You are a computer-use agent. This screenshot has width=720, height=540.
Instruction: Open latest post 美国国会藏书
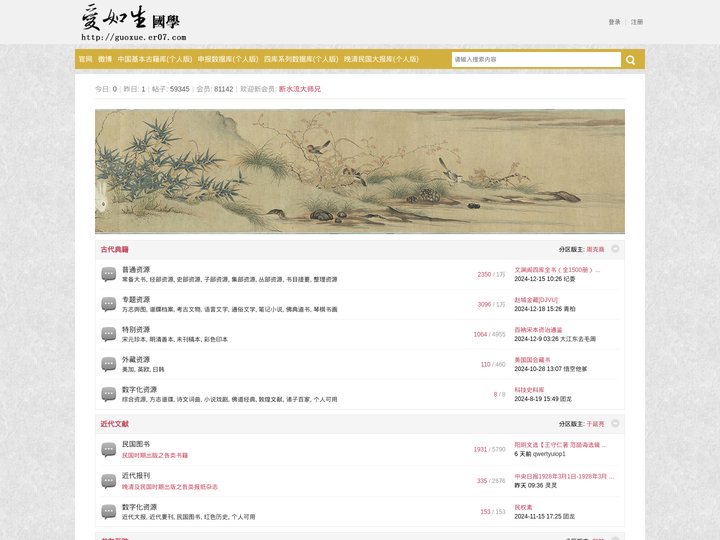pos(532,360)
